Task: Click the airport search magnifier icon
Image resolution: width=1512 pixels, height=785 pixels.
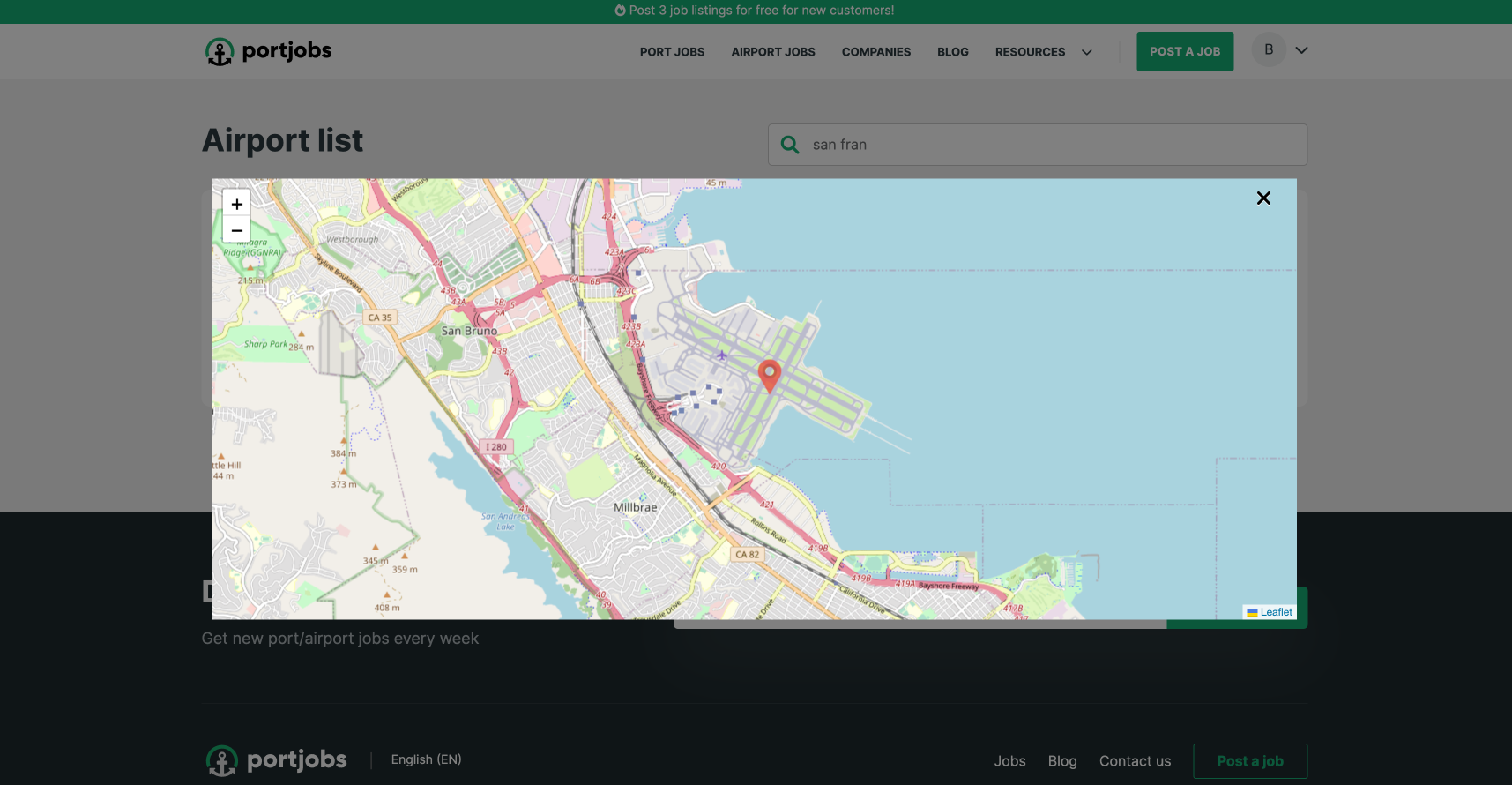Action: coord(790,145)
